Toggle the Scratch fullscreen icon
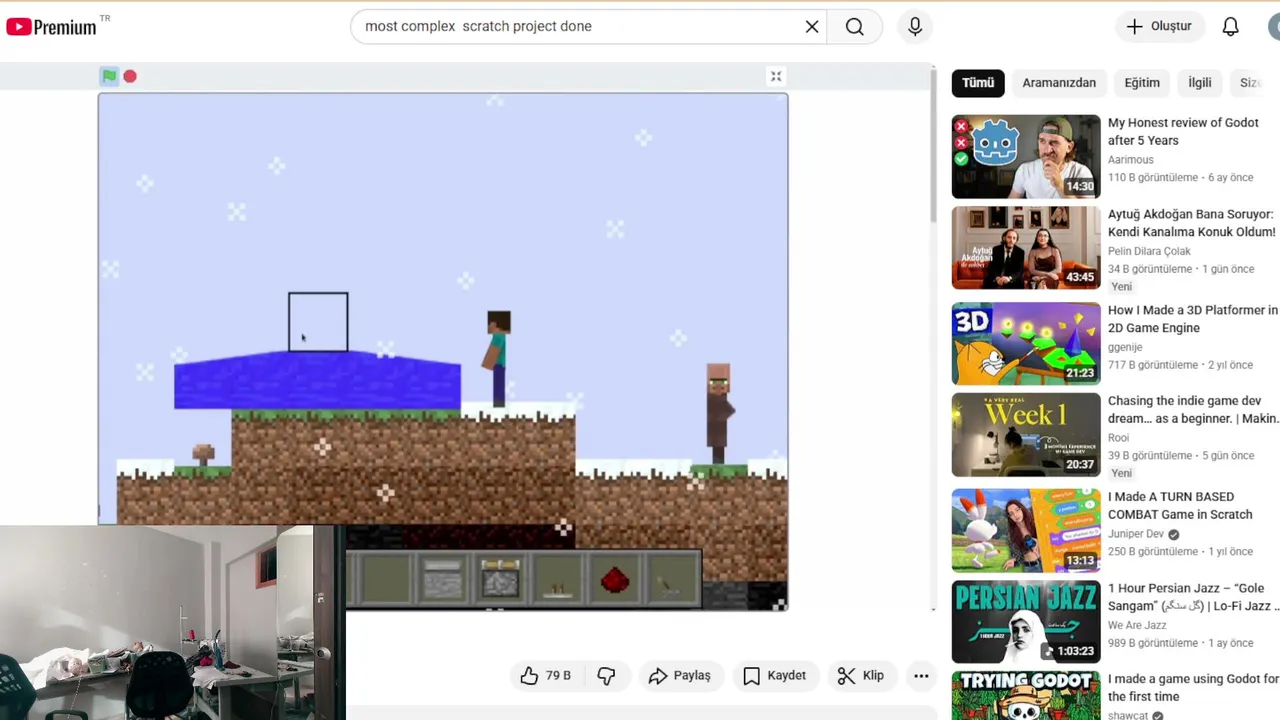 point(776,76)
